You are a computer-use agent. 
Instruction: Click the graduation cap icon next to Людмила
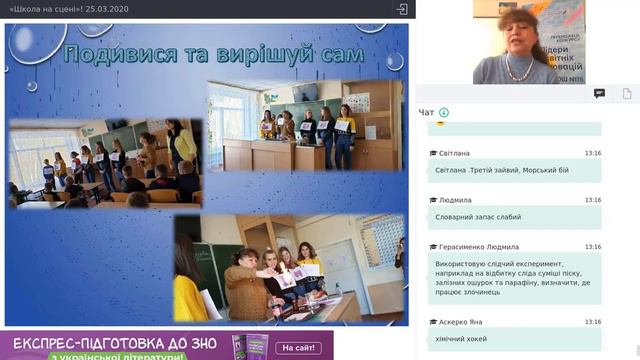coord(433,200)
